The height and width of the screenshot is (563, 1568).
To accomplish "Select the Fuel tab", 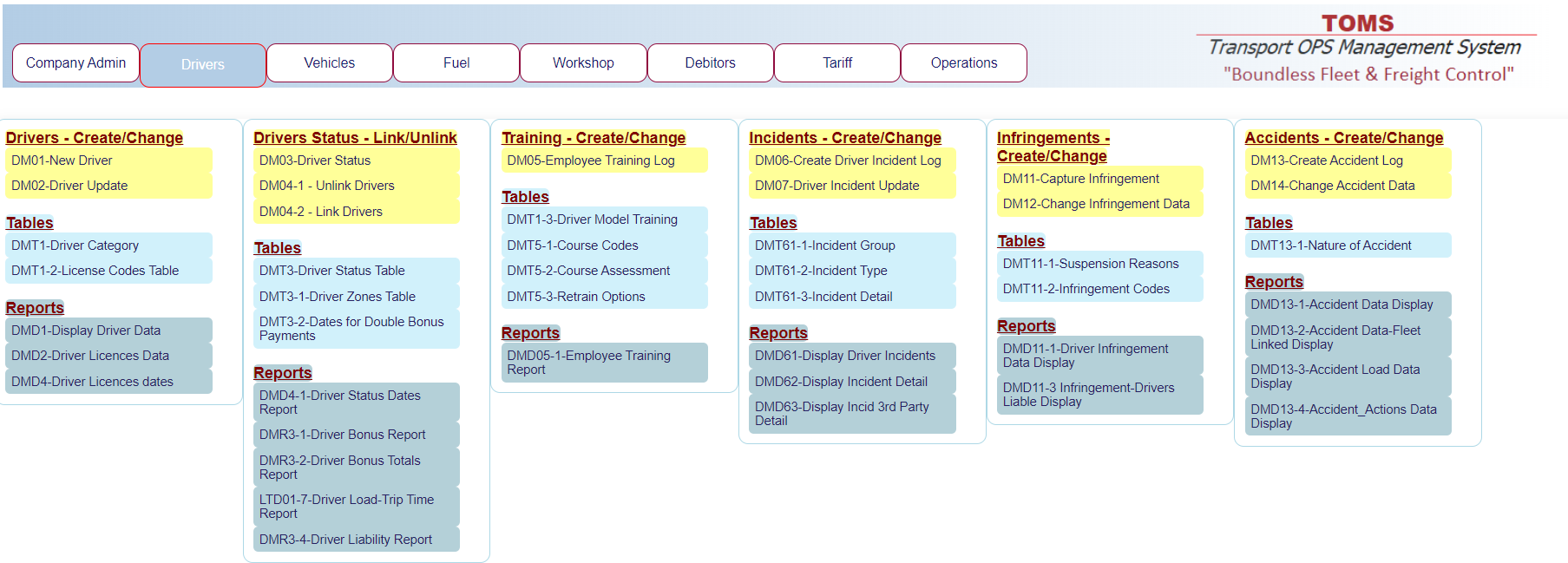I will click(x=456, y=63).
